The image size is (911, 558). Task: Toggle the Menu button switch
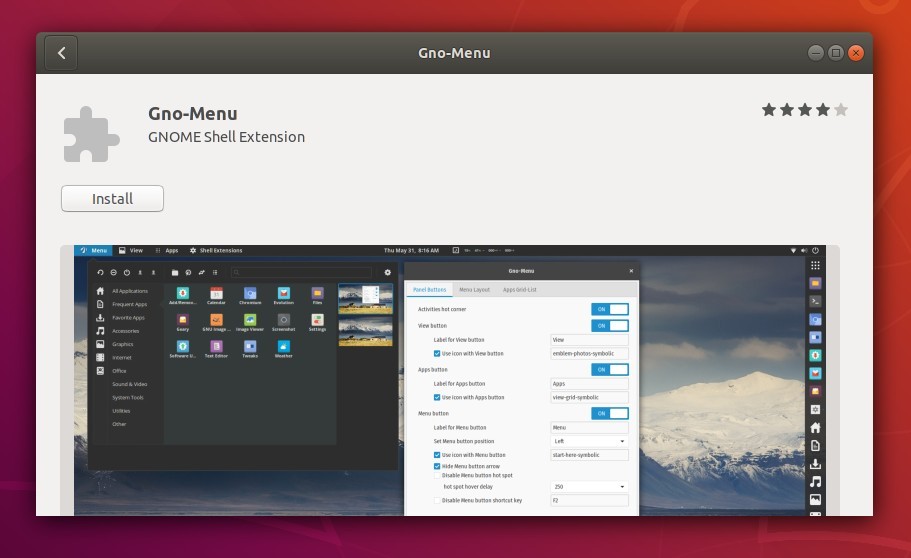609,413
